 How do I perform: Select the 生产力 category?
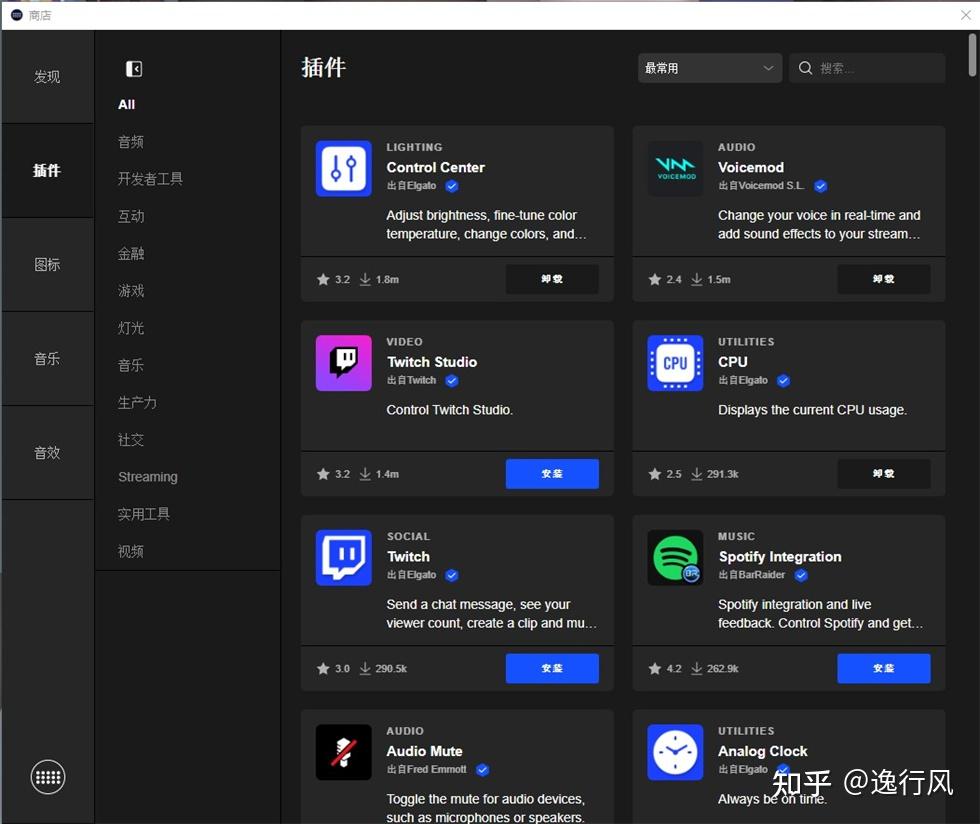[137, 402]
